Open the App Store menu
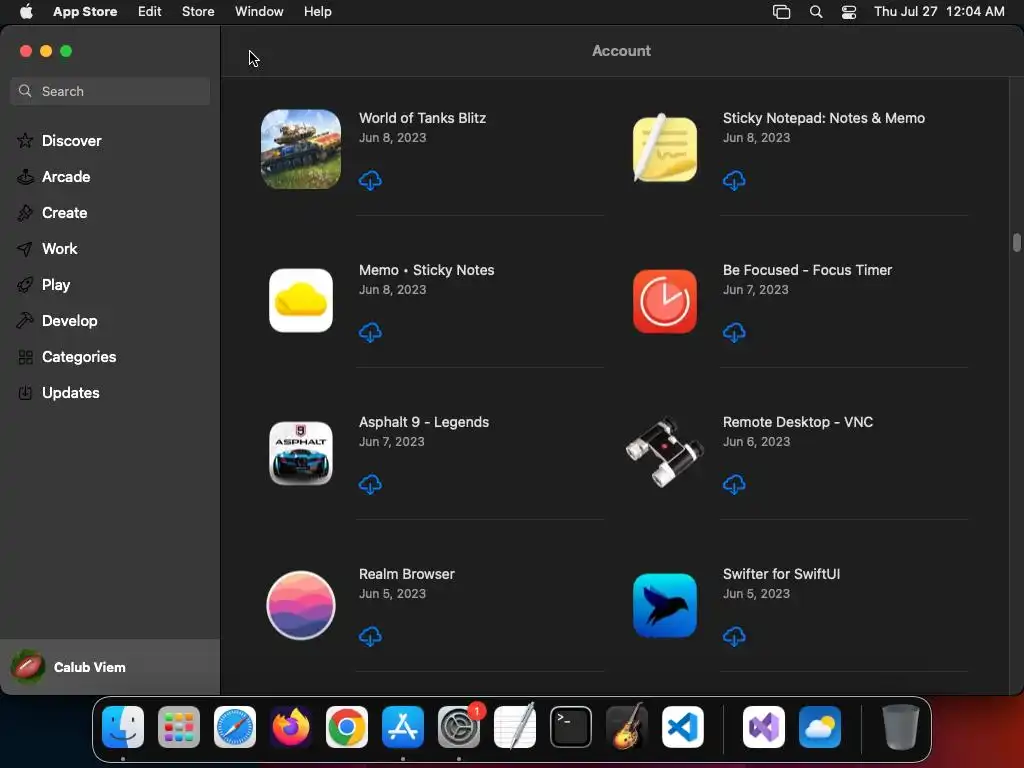 pyautogui.click(x=85, y=11)
